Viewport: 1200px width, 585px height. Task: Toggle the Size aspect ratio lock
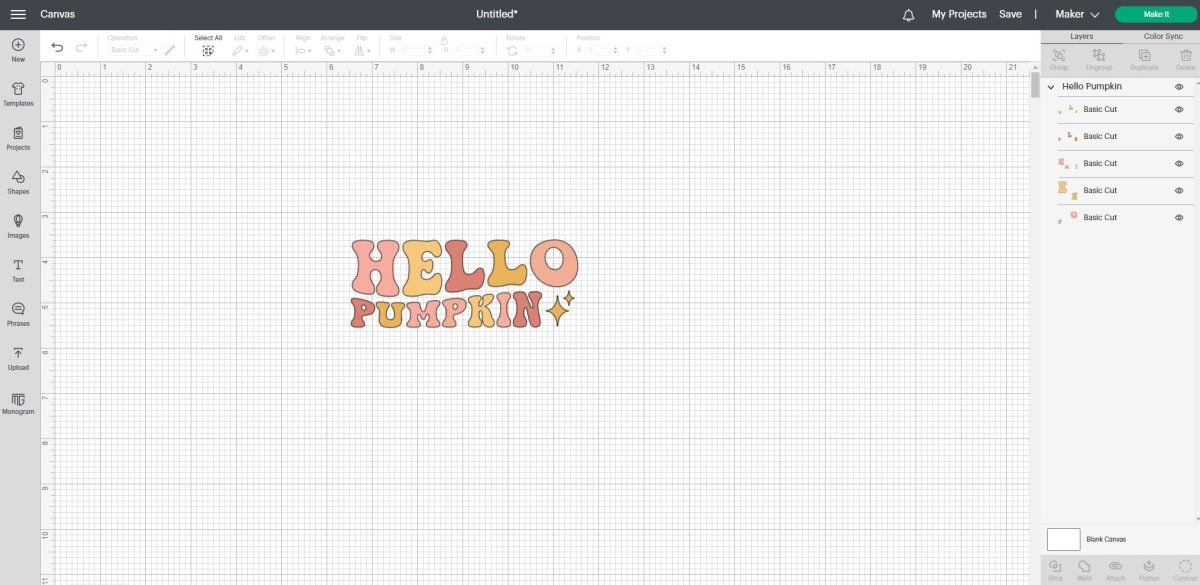[x=444, y=40]
